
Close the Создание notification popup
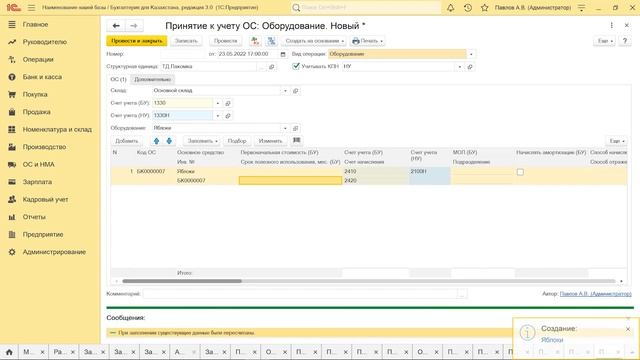coord(628,329)
